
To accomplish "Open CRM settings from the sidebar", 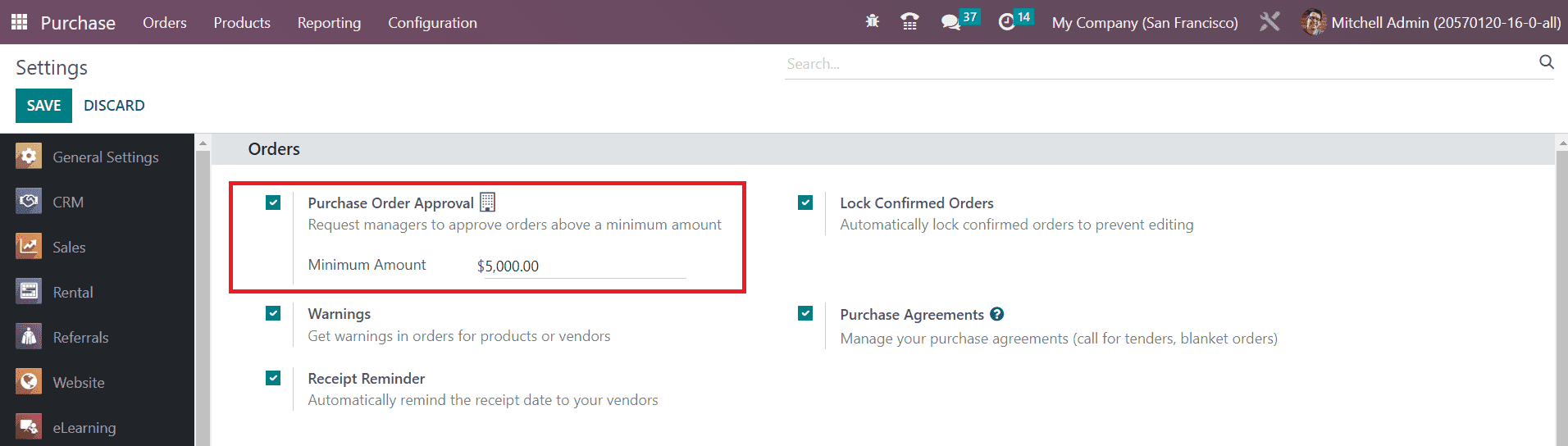I will tap(68, 202).
